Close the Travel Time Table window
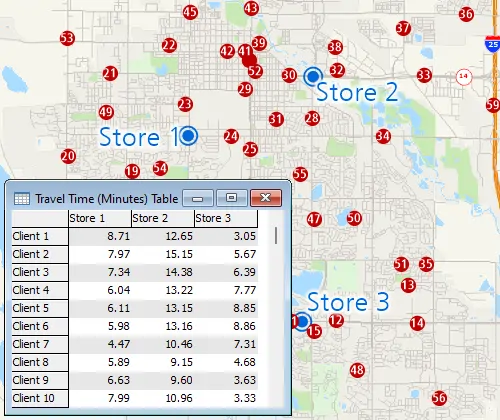Viewport: 500px width, 420px height. coord(266,198)
